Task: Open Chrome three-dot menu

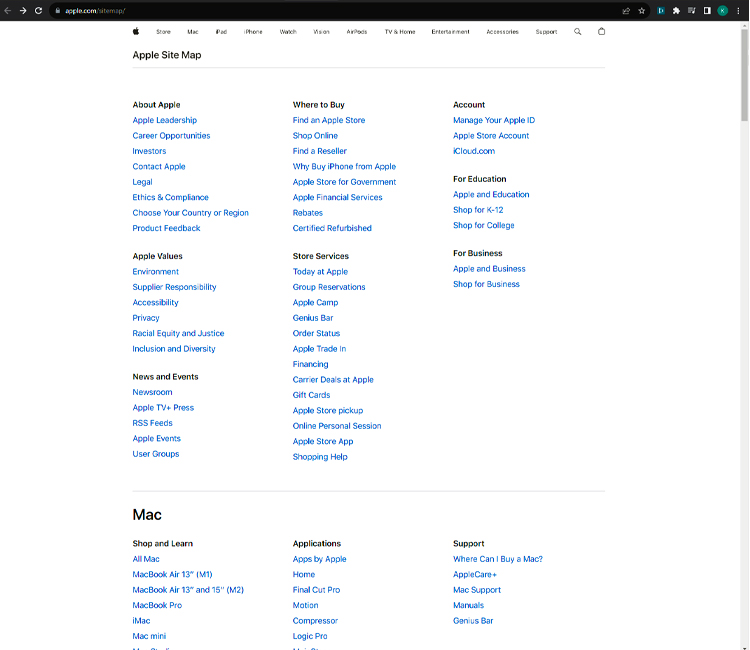Action: coord(738,11)
